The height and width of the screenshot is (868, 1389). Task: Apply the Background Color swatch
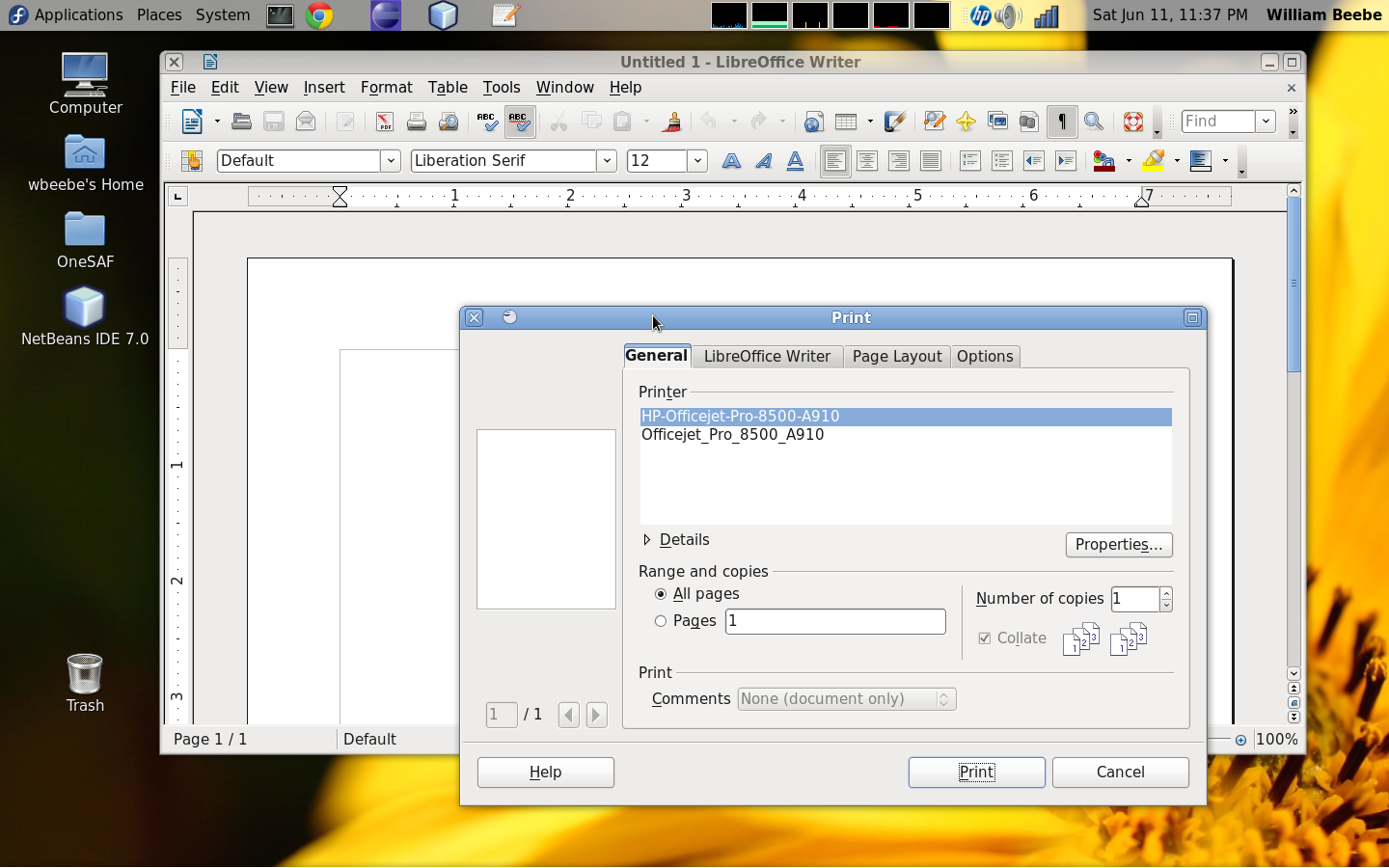(x=1201, y=161)
